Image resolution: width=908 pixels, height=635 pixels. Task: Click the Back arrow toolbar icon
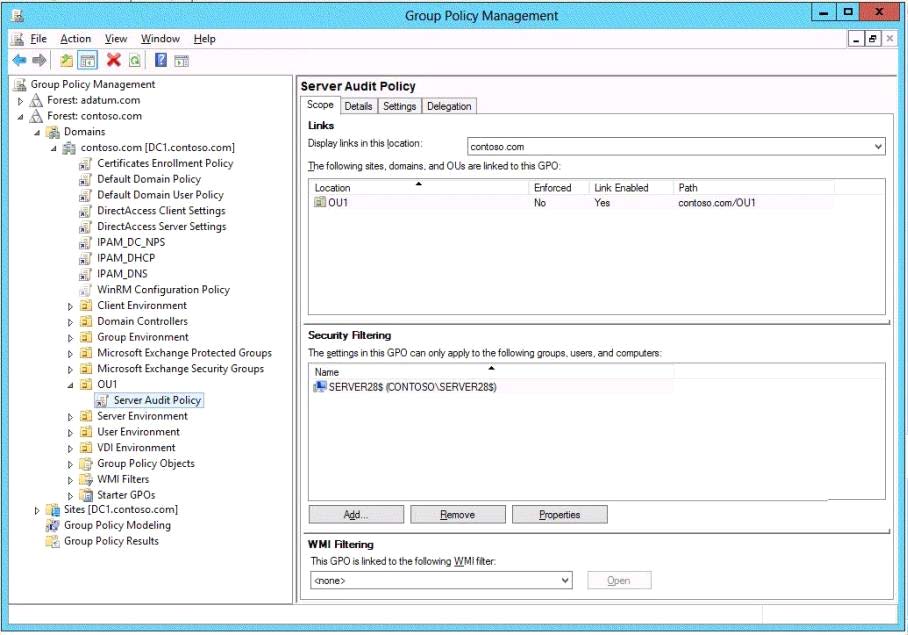click(x=19, y=61)
